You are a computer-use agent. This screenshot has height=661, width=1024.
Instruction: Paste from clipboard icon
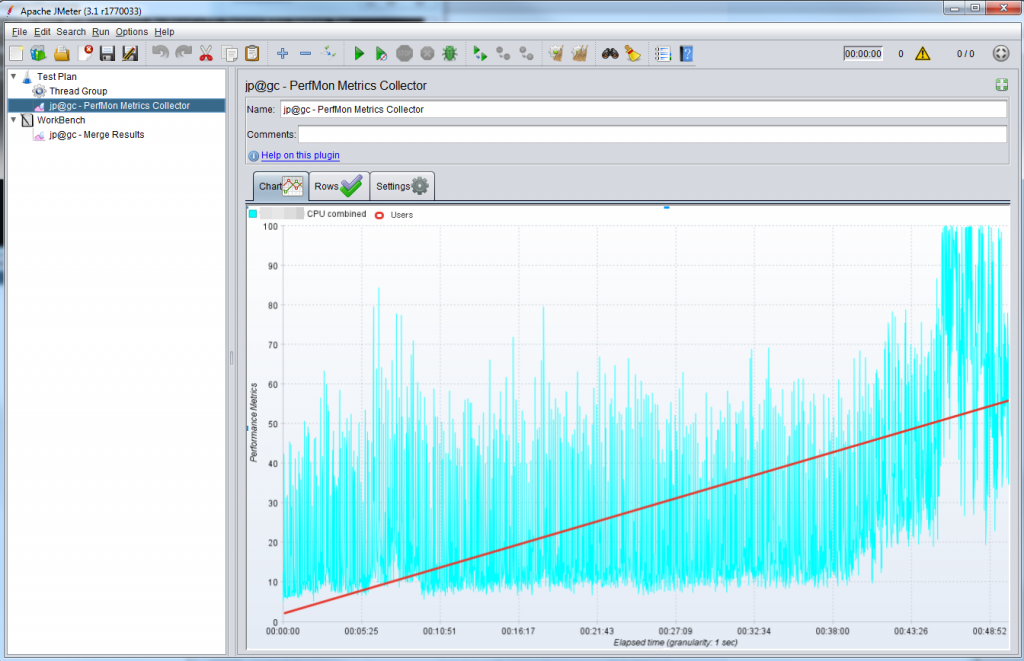[252, 54]
